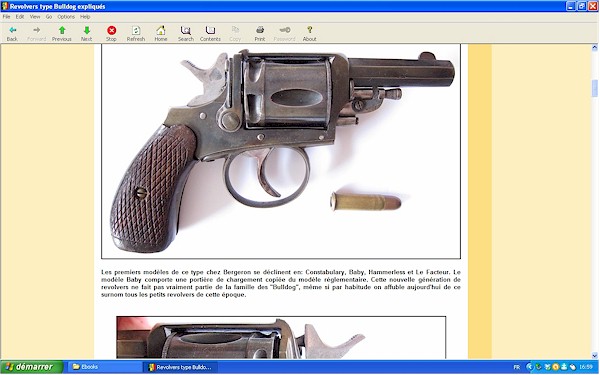Click the revolver and cartridge photo

(281, 151)
